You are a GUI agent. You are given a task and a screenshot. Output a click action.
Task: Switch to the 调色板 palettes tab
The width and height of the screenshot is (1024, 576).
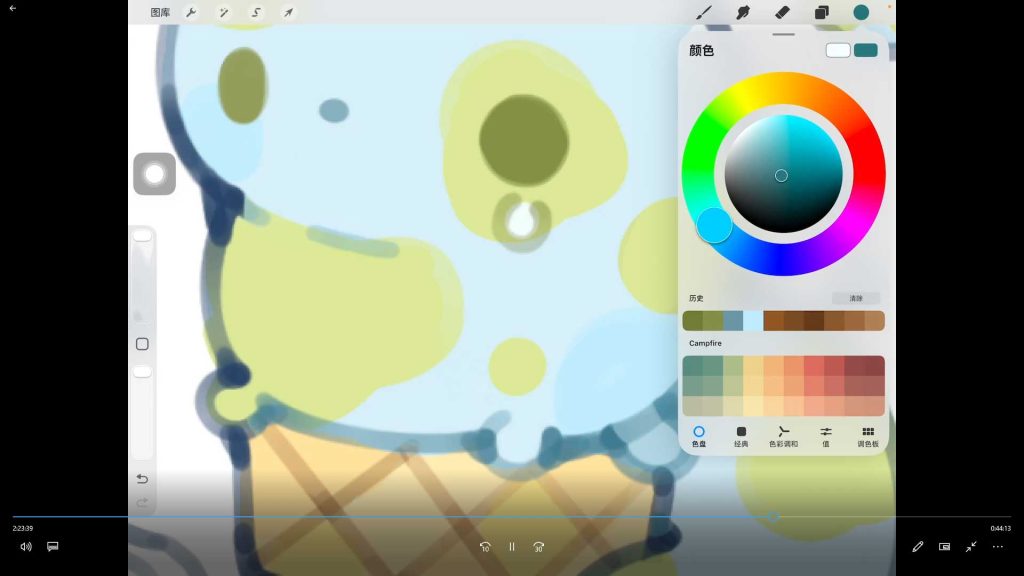point(868,436)
